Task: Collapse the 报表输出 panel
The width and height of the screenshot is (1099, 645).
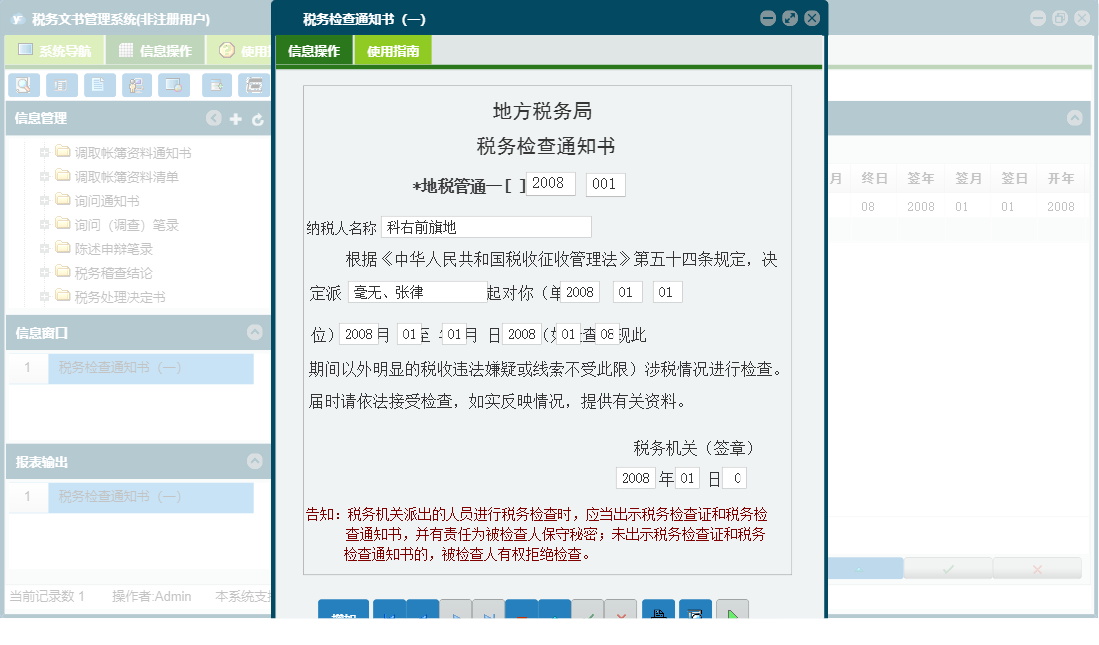Action: pyautogui.click(x=257, y=461)
